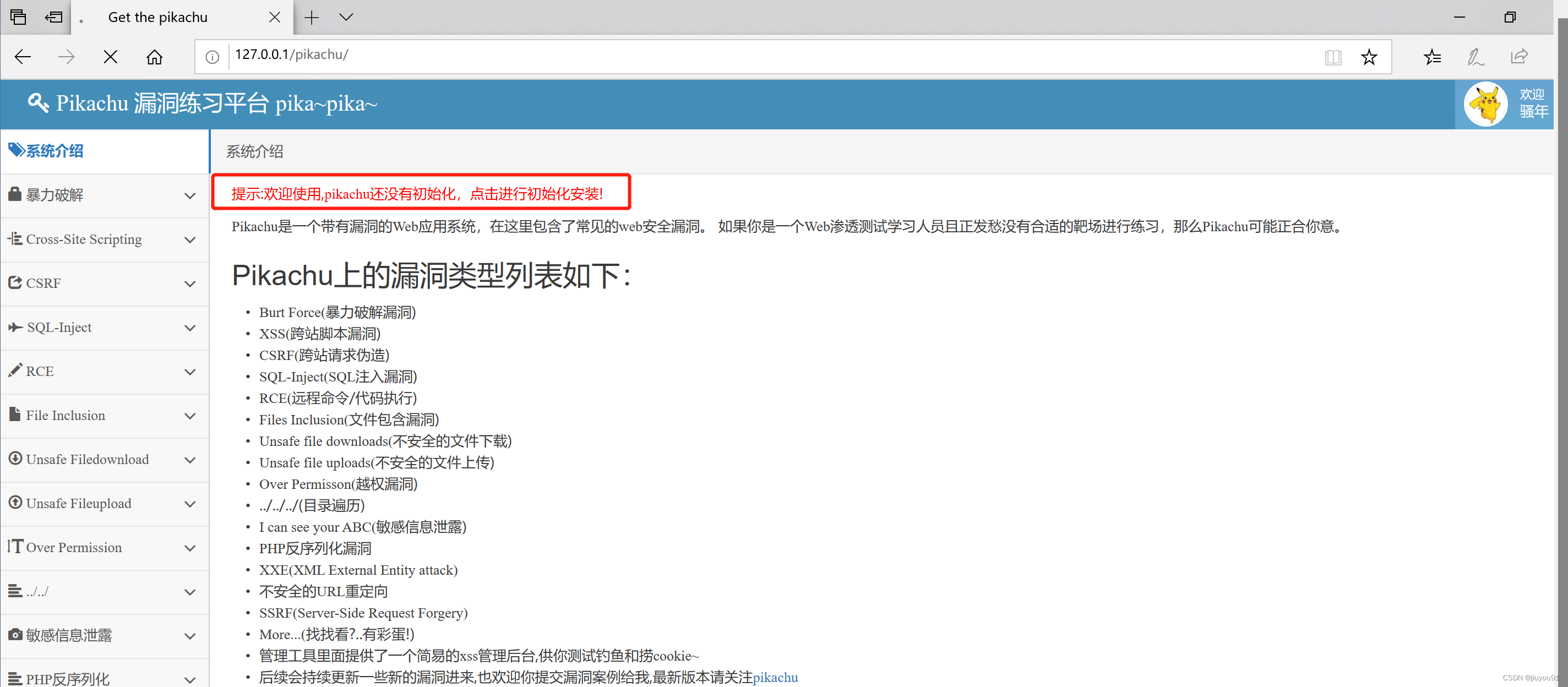Stop loading the page with the X button
1568x687 pixels.
[x=110, y=57]
